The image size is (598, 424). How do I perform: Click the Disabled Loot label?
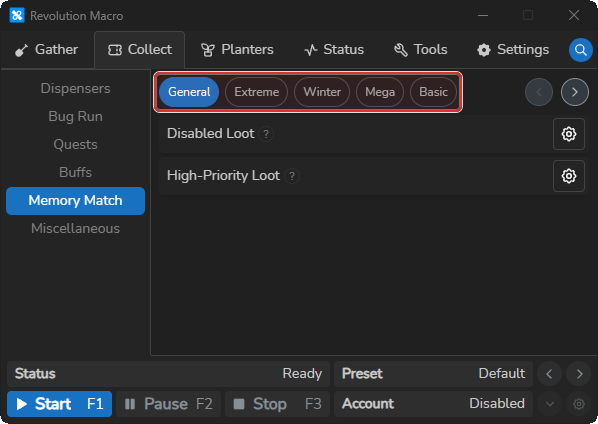pos(211,133)
